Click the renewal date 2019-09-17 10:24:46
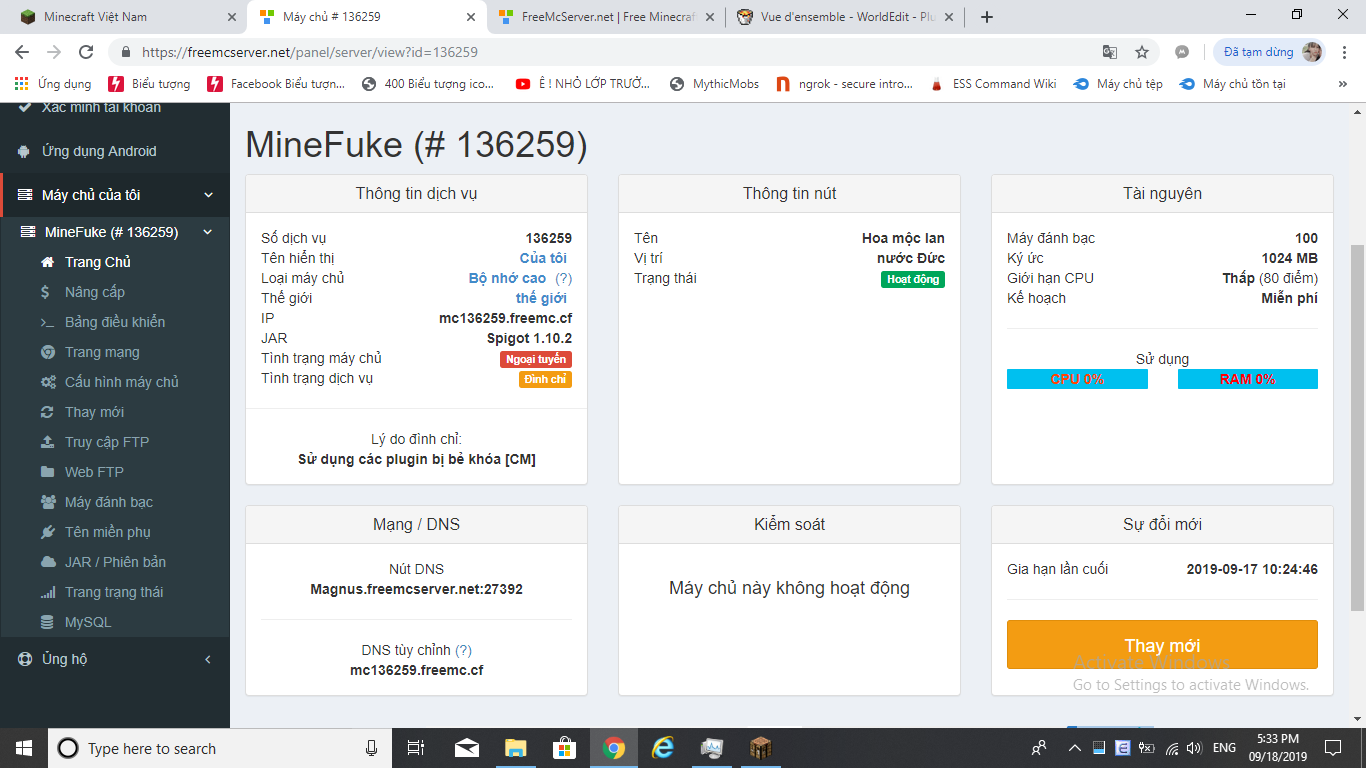 1252,569
